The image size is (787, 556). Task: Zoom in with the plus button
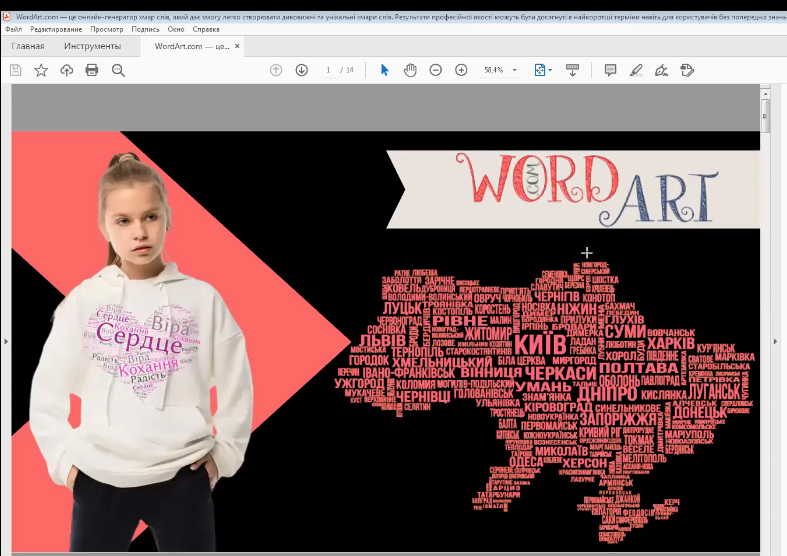click(461, 70)
